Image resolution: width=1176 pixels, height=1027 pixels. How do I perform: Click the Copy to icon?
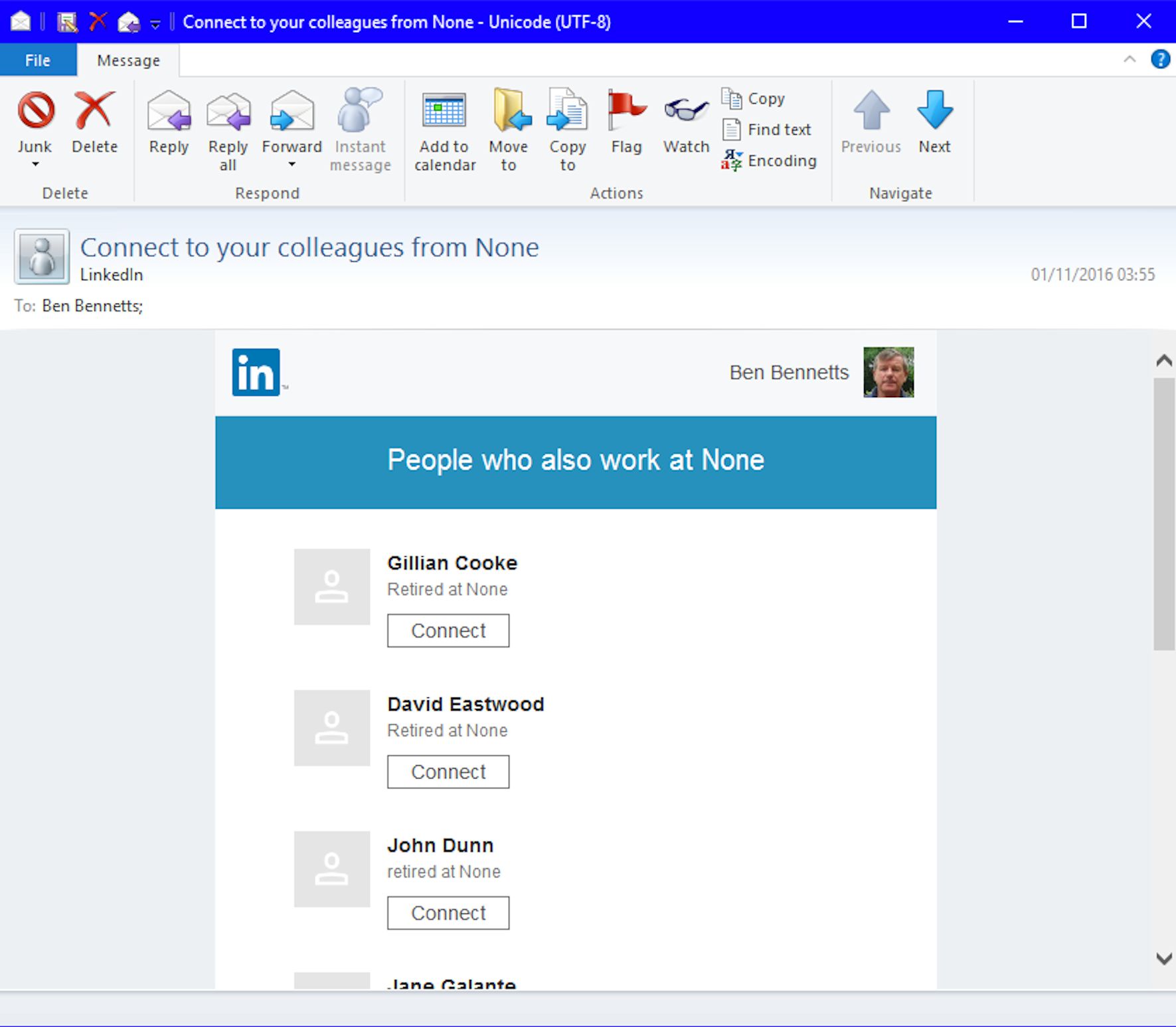[x=567, y=112]
